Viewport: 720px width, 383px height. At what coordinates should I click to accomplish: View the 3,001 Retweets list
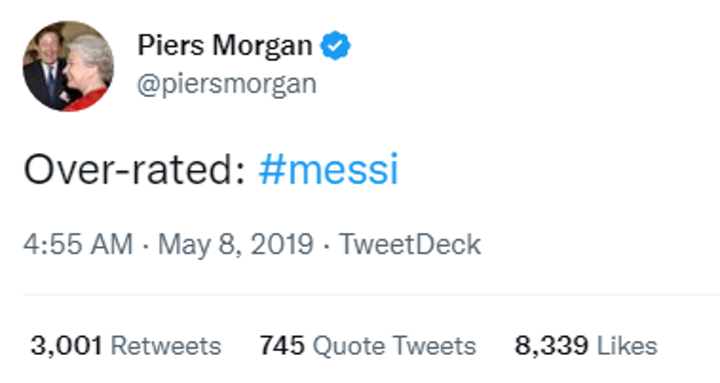126,345
